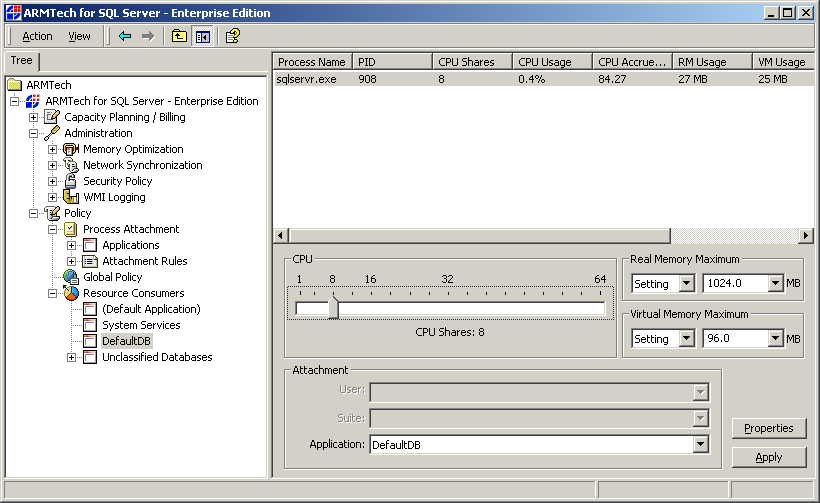This screenshot has width=820, height=503.
Task: Click the Attachment Rules list icon
Action: tap(90, 261)
